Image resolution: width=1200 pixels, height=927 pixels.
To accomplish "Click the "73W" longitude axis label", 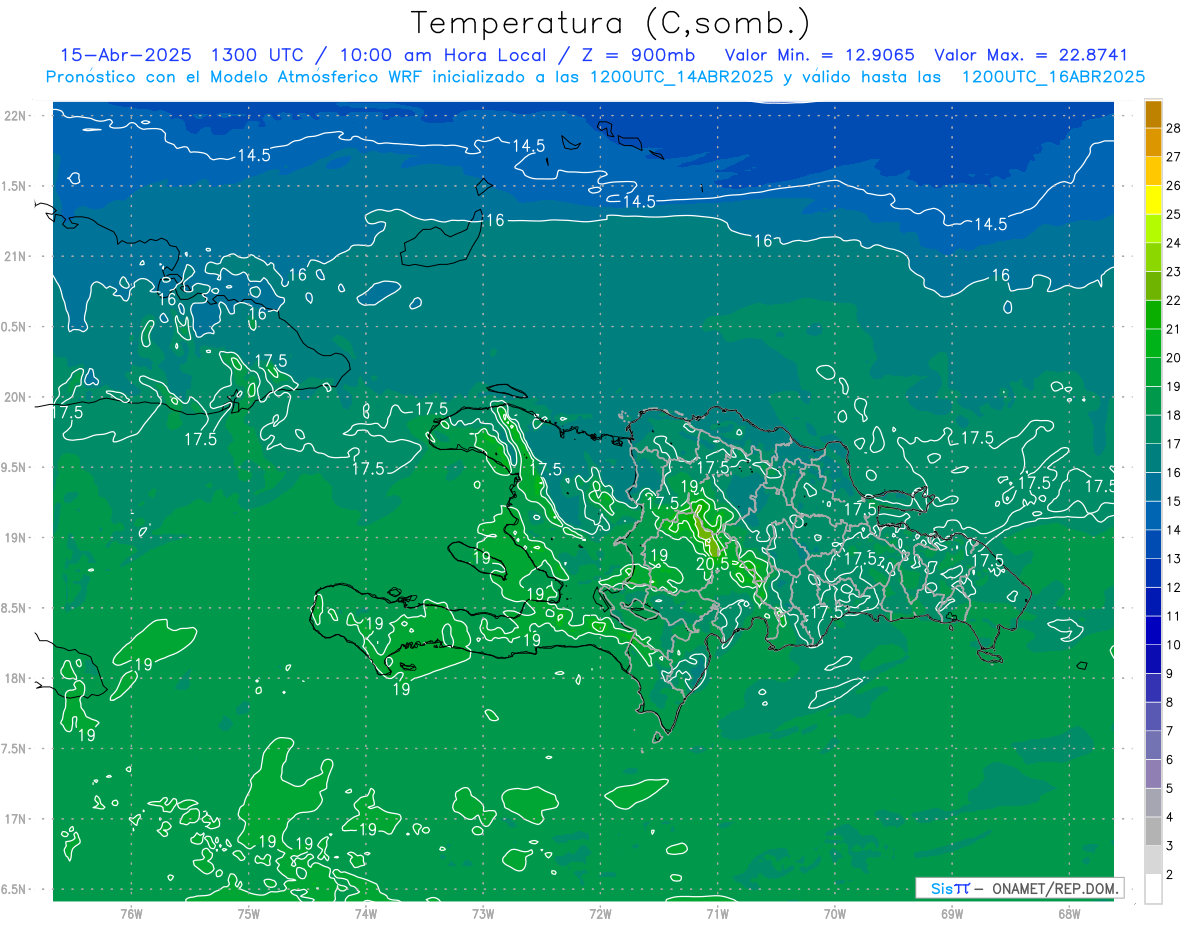I will point(483,913).
